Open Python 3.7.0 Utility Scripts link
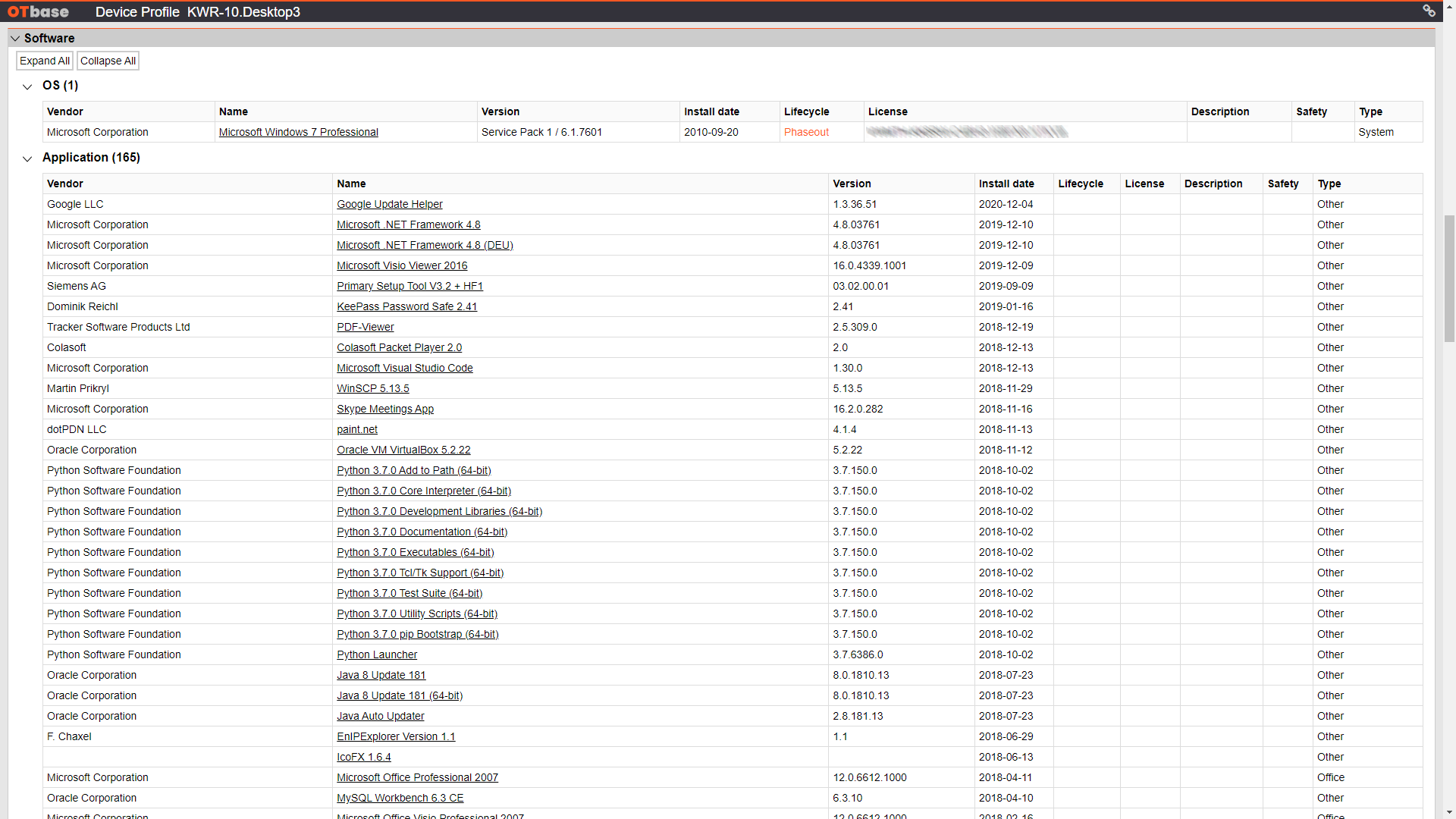Viewport: 1456px width, 819px height. coord(417,613)
